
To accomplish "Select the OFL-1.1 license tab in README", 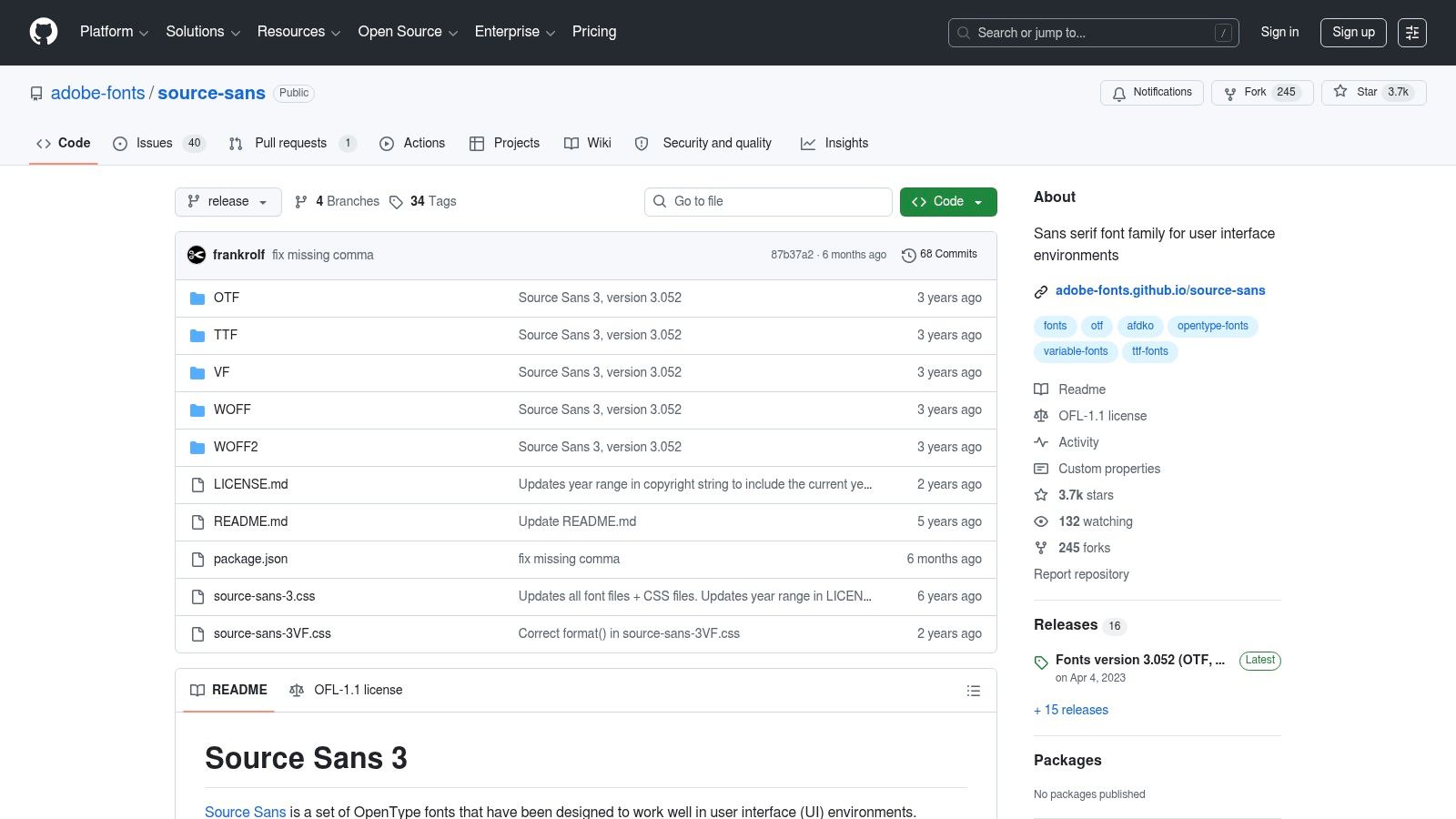I will pyautogui.click(x=346, y=691).
